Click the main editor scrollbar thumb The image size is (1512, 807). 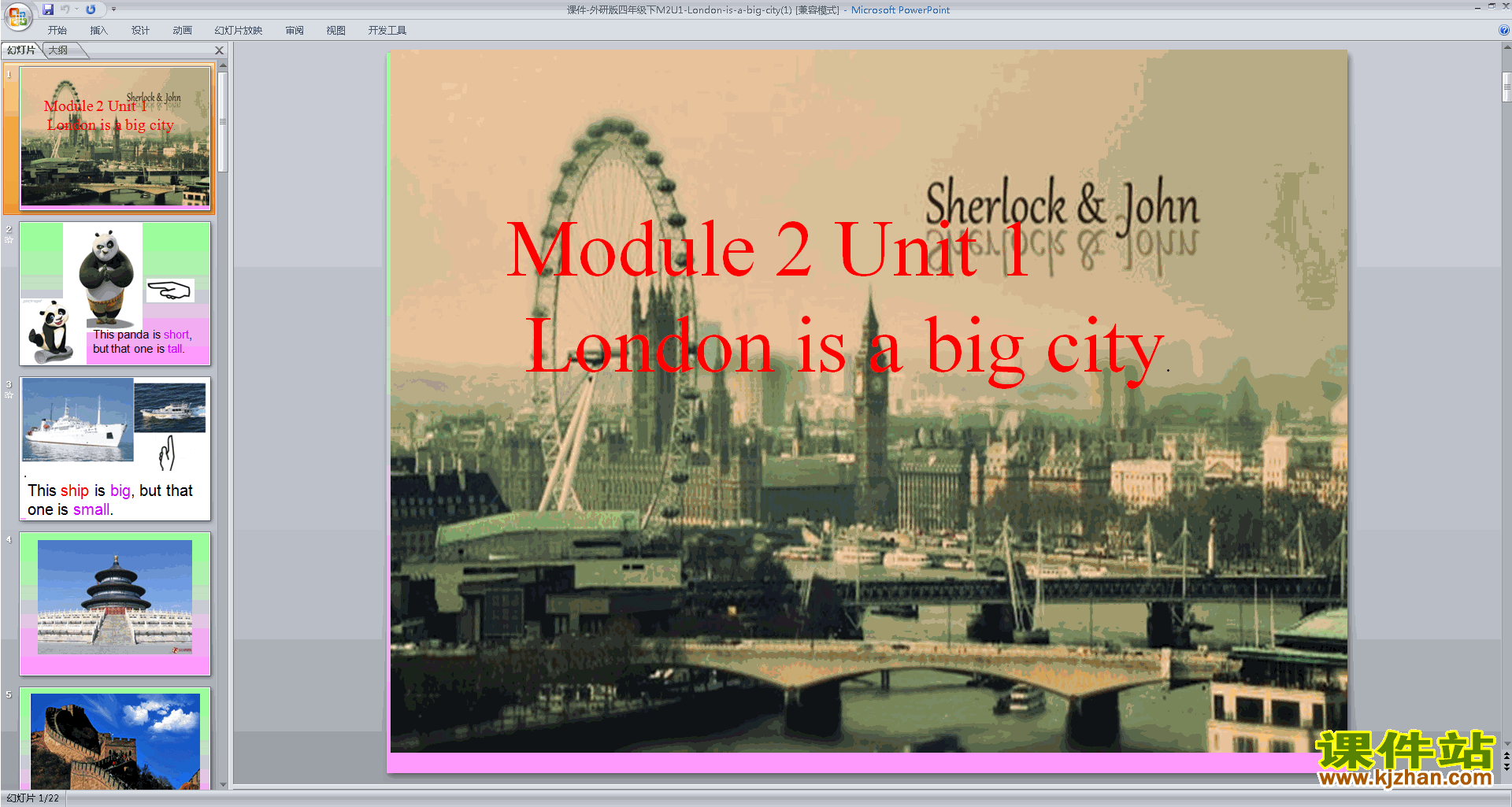pyautogui.click(x=1506, y=87)
